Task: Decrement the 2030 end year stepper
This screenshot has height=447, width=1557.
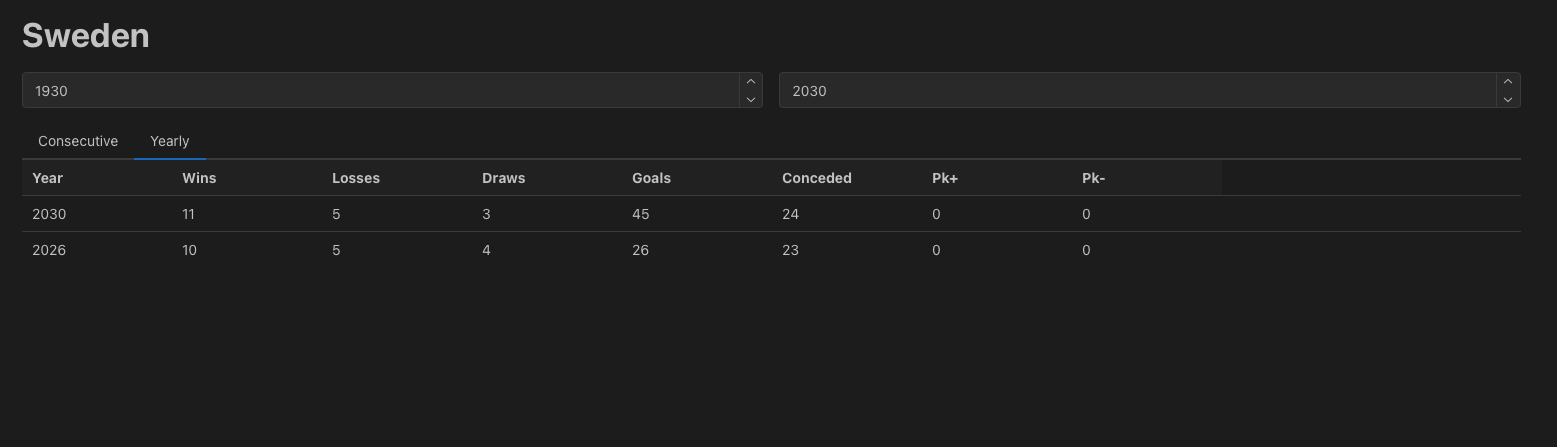Action: 1508,99
